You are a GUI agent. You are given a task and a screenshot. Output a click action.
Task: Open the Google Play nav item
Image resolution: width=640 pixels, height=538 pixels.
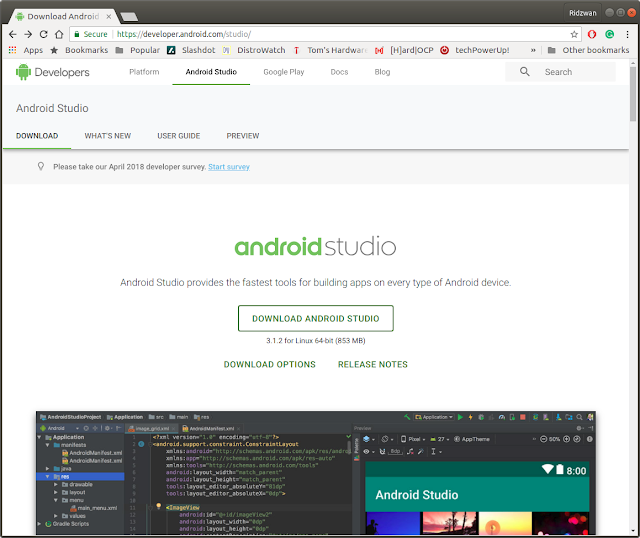pos(284,72)
